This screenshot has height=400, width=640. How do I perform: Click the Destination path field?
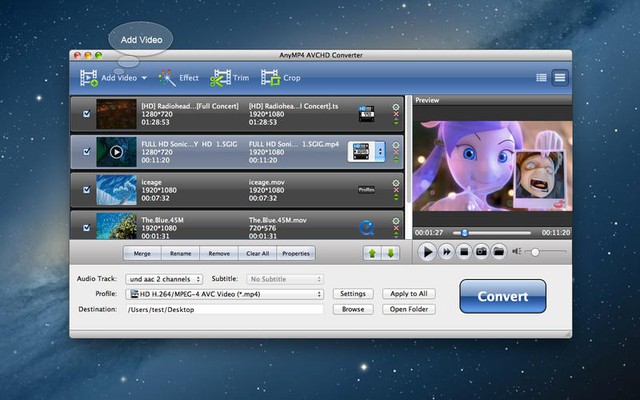pyautogui.click(x=225, y=309)
